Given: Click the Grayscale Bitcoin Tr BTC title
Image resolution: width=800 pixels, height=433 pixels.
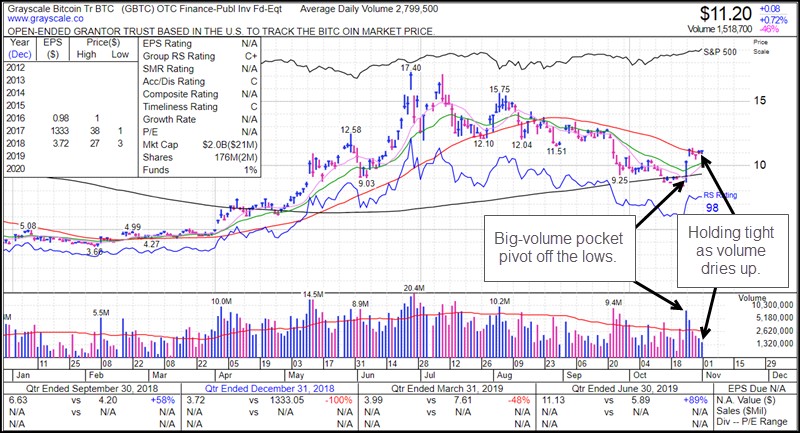Looking at the screenshot, I should pyautogui.click(x=61, y=9).
